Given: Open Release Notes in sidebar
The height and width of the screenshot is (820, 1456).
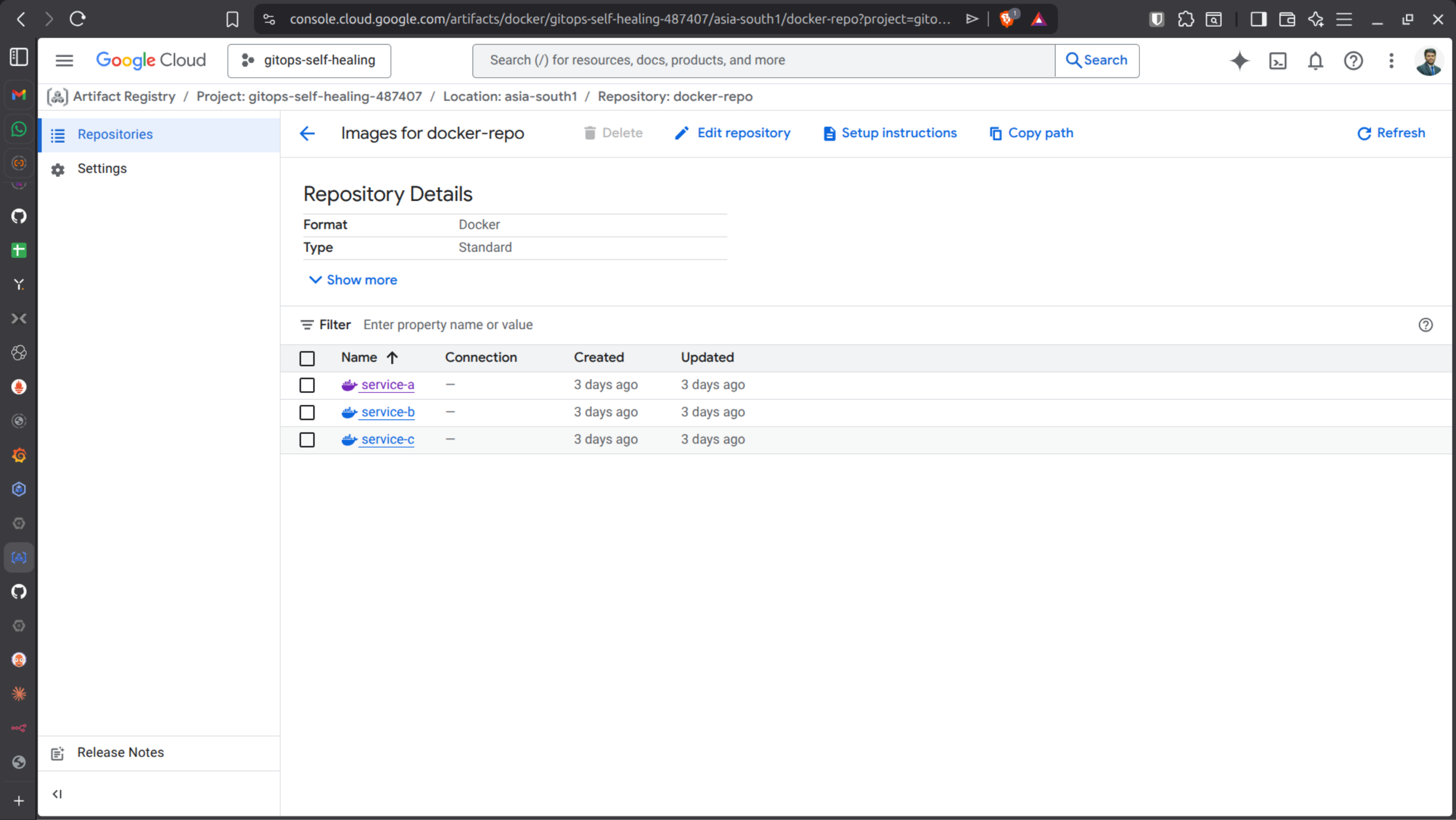Looking at the screenshot, I should click(x=120, y=753).
